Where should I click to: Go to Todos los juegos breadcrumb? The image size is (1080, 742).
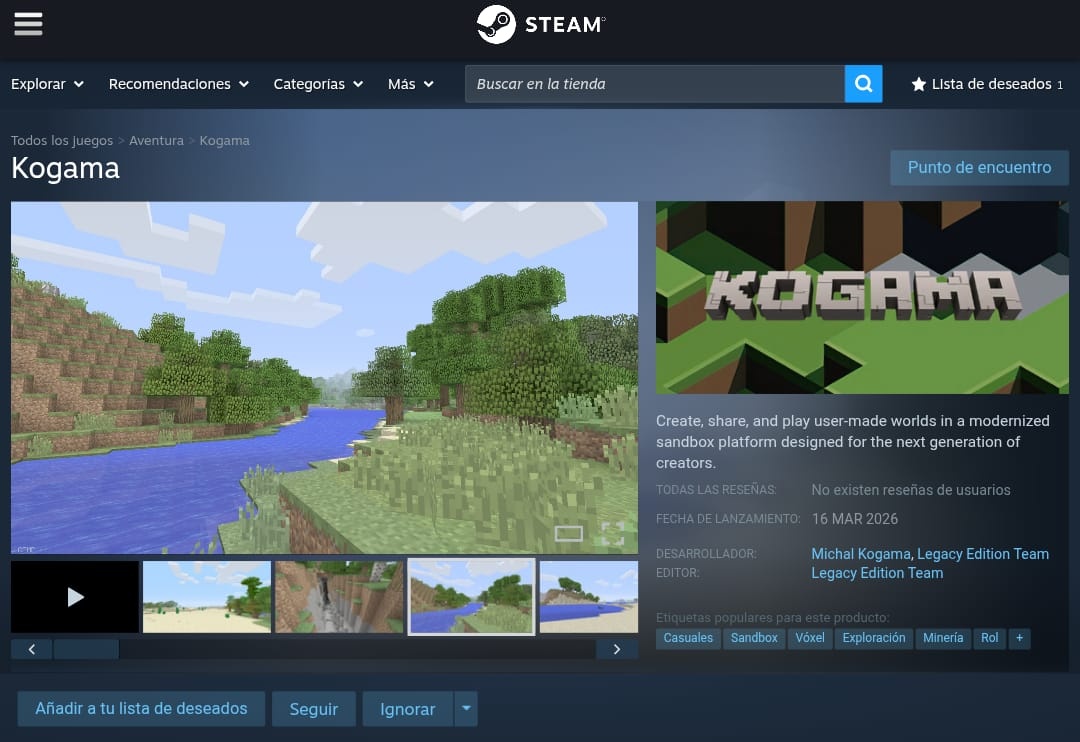62,141
